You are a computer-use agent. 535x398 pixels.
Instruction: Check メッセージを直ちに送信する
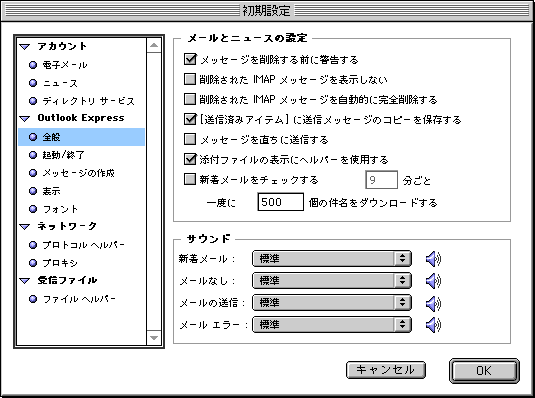point(190,139)
